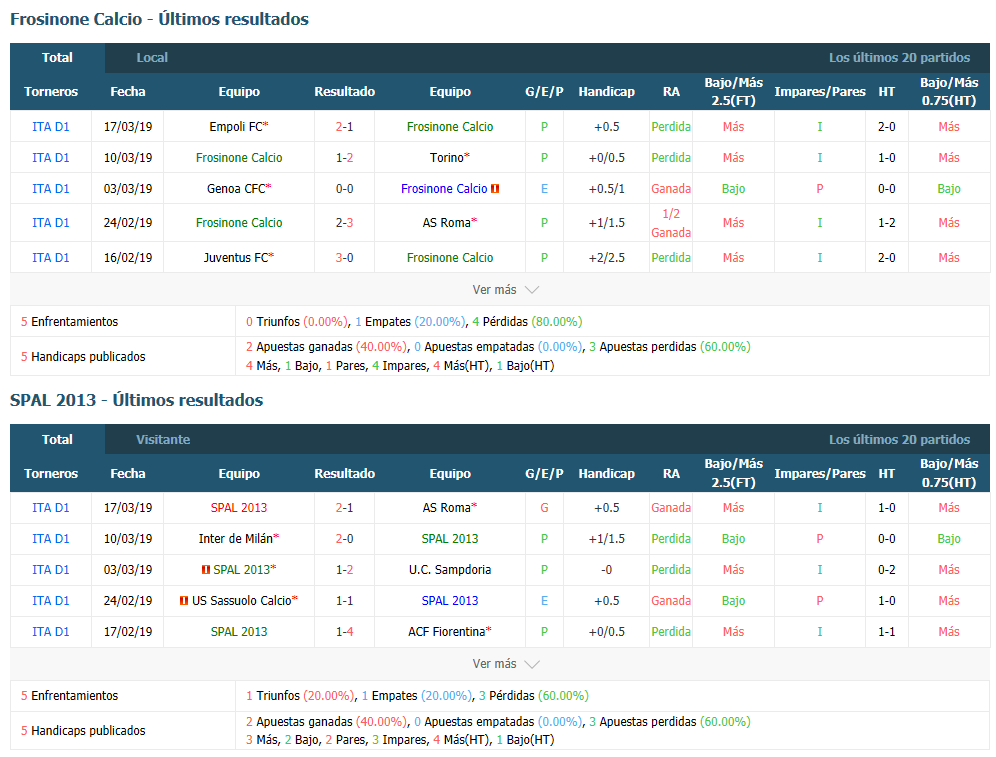This screenshot has width=996, height=757.
Task: Click the date 17/02/19
Action: (128, 632)
